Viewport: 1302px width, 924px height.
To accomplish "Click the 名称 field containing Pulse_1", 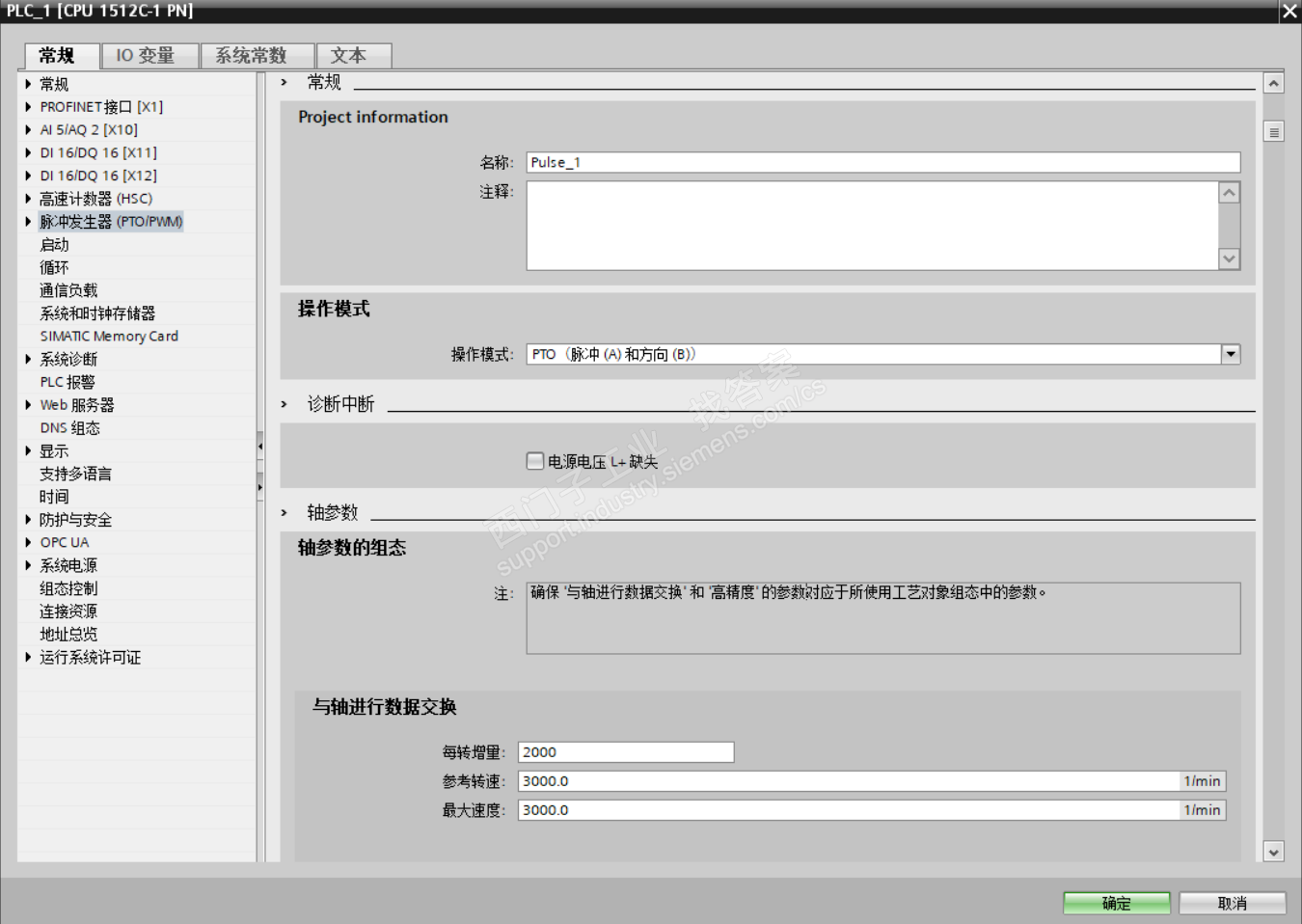I will click(883, 162).
